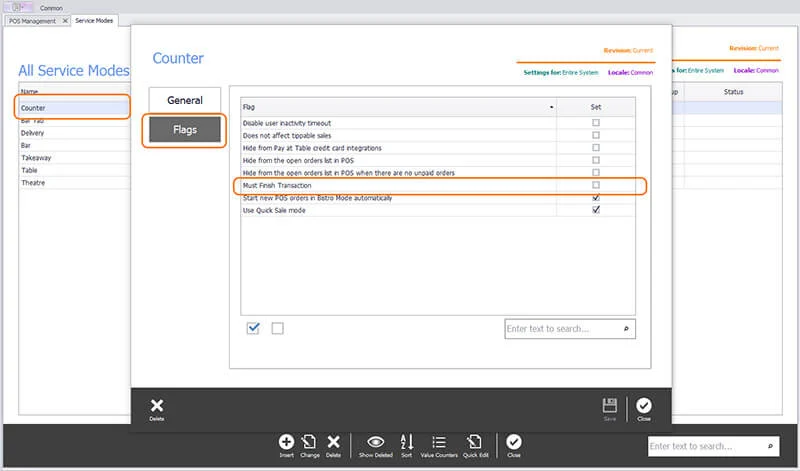Select the Service Modes tab
Image resolution: width=800 pixels, height=471 pixels.
pos(94,20)
